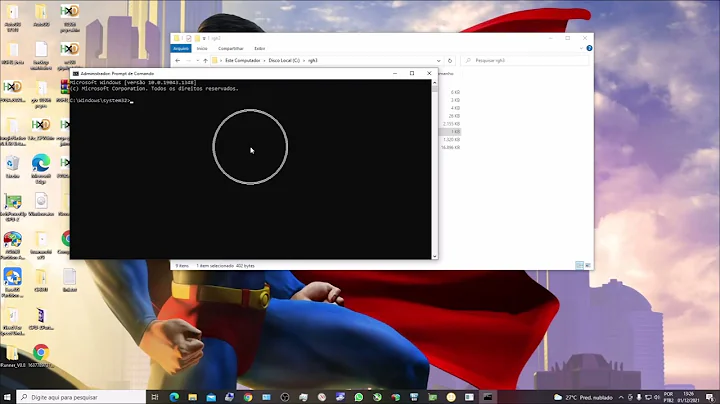Go forward in the Explorer window
The height and width of the screenshot is (404, 720).
(188, 61)
